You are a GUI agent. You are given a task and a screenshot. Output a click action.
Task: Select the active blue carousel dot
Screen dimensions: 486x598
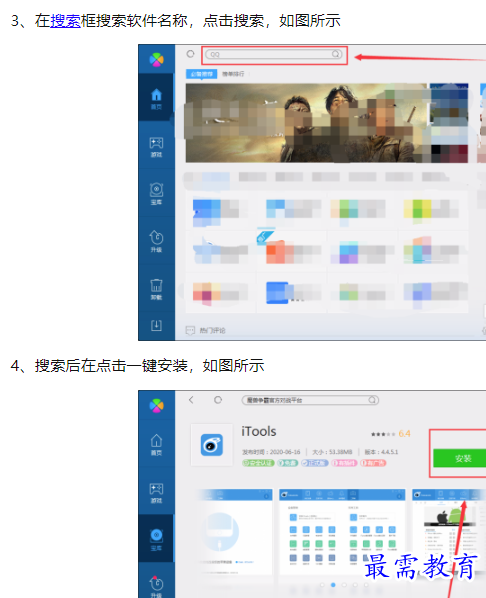point(333,585)
